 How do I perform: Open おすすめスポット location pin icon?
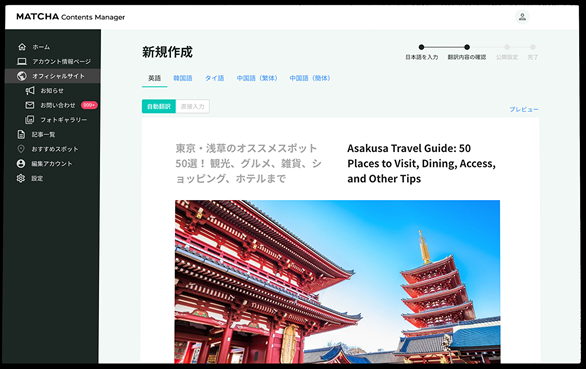(x=21, y=149)
